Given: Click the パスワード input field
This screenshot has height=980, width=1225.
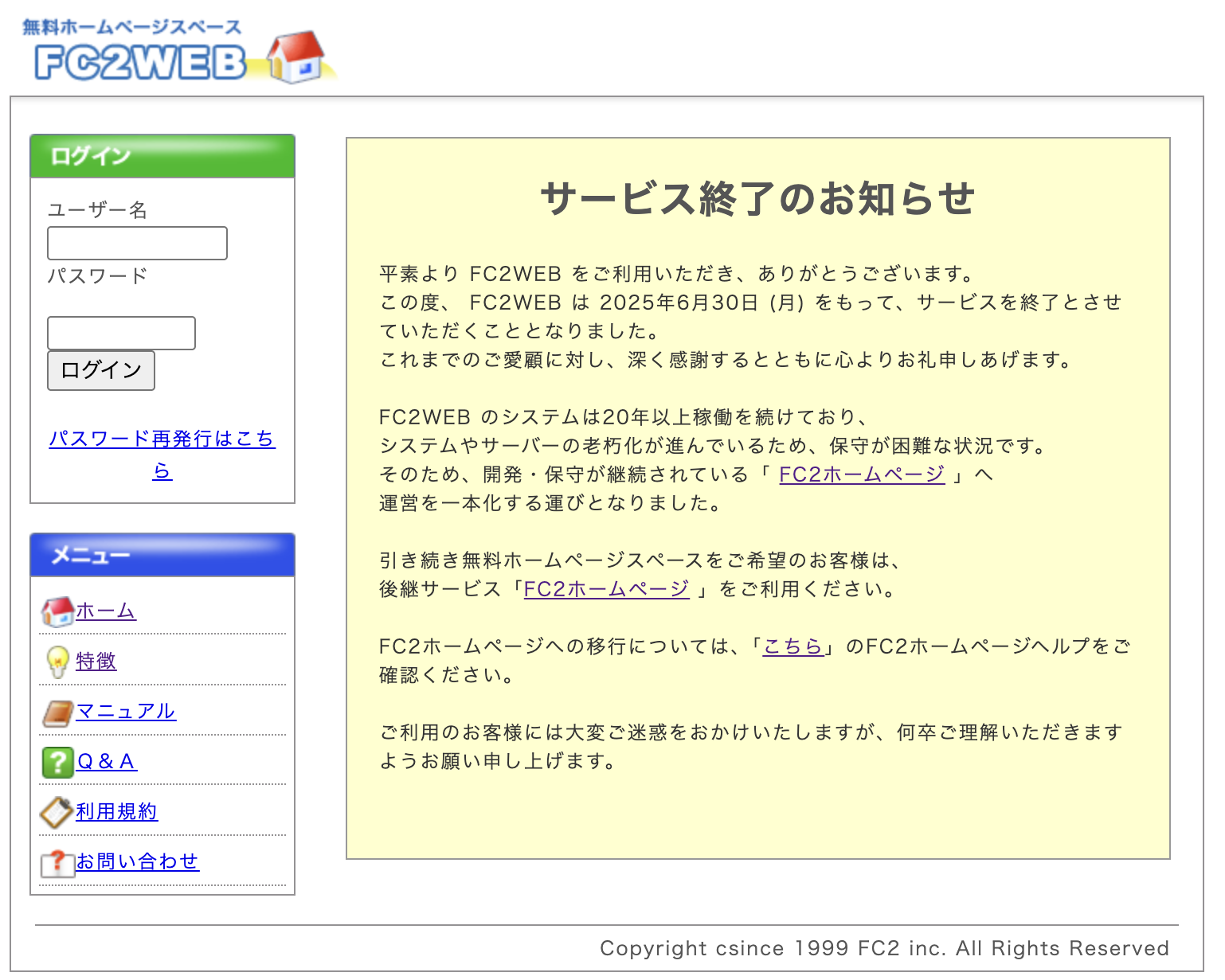Looking at the screenshot, I should [121, 333].
